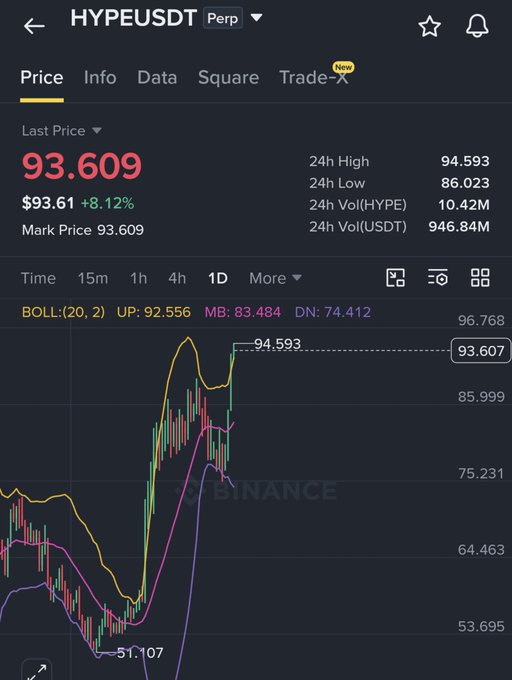
Task: Tap the 96.768 price axis label
Action: (481, 320)
